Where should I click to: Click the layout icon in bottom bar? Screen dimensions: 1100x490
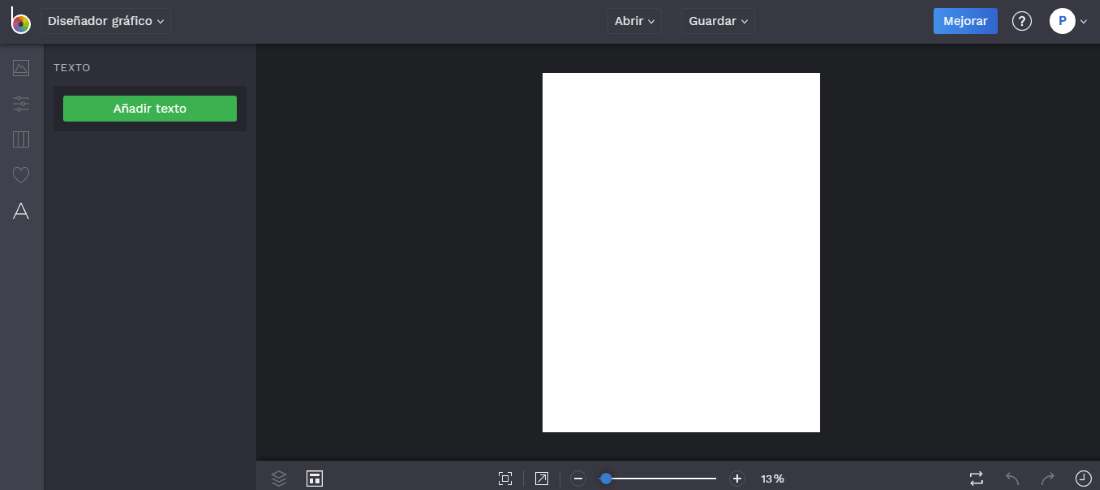tap(315, 478)
